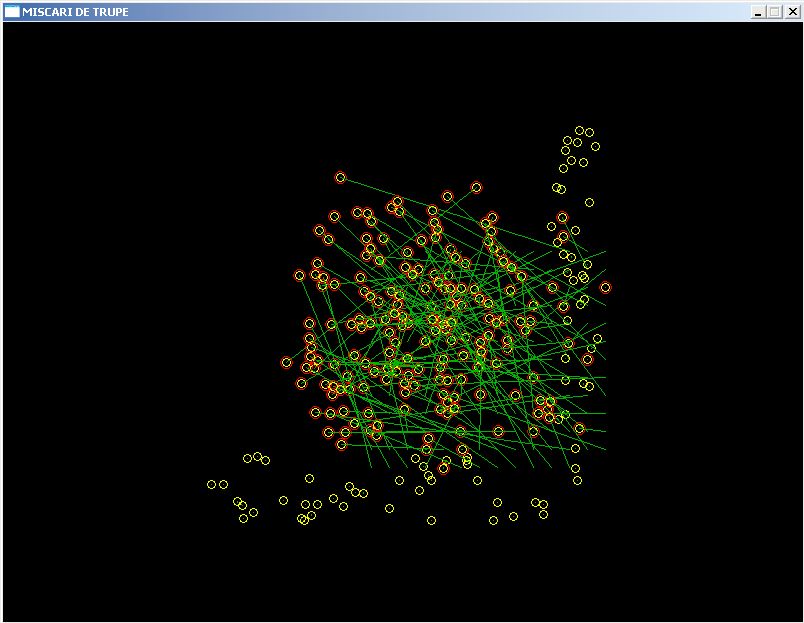Maximize the MISCARI DE TRUPE window
The width and height of the screenshot is (804, 623).
[775, 12]
